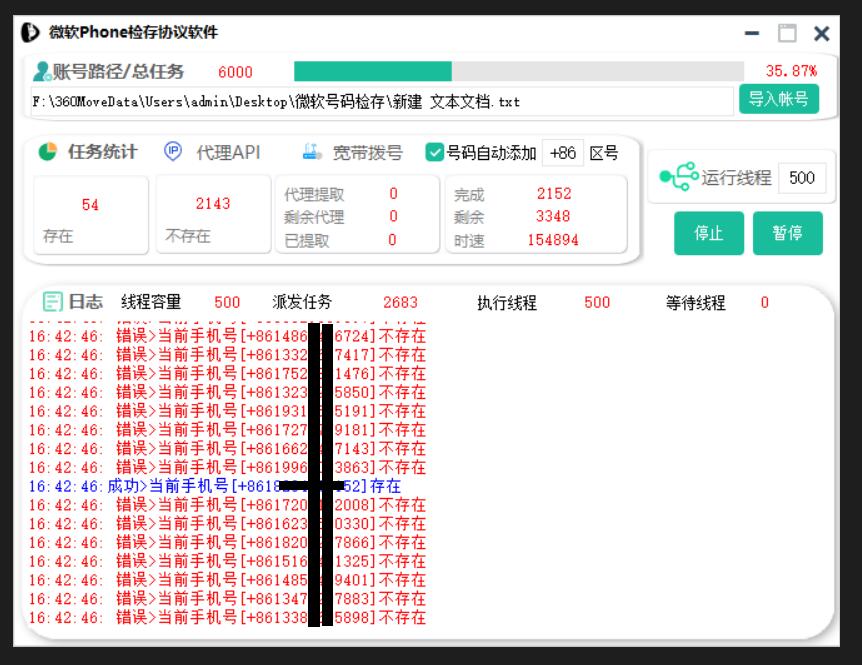Click the log line ending 6724]不存在
The width and height of the screenshot is (862, 665).
(228, 336)
